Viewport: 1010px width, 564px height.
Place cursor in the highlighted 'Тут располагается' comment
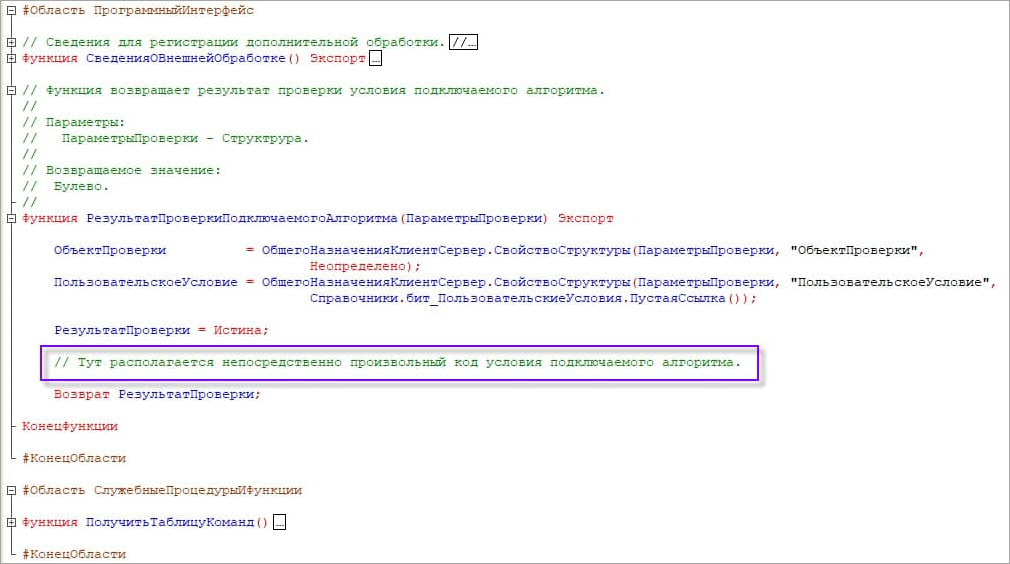point(398,362)
